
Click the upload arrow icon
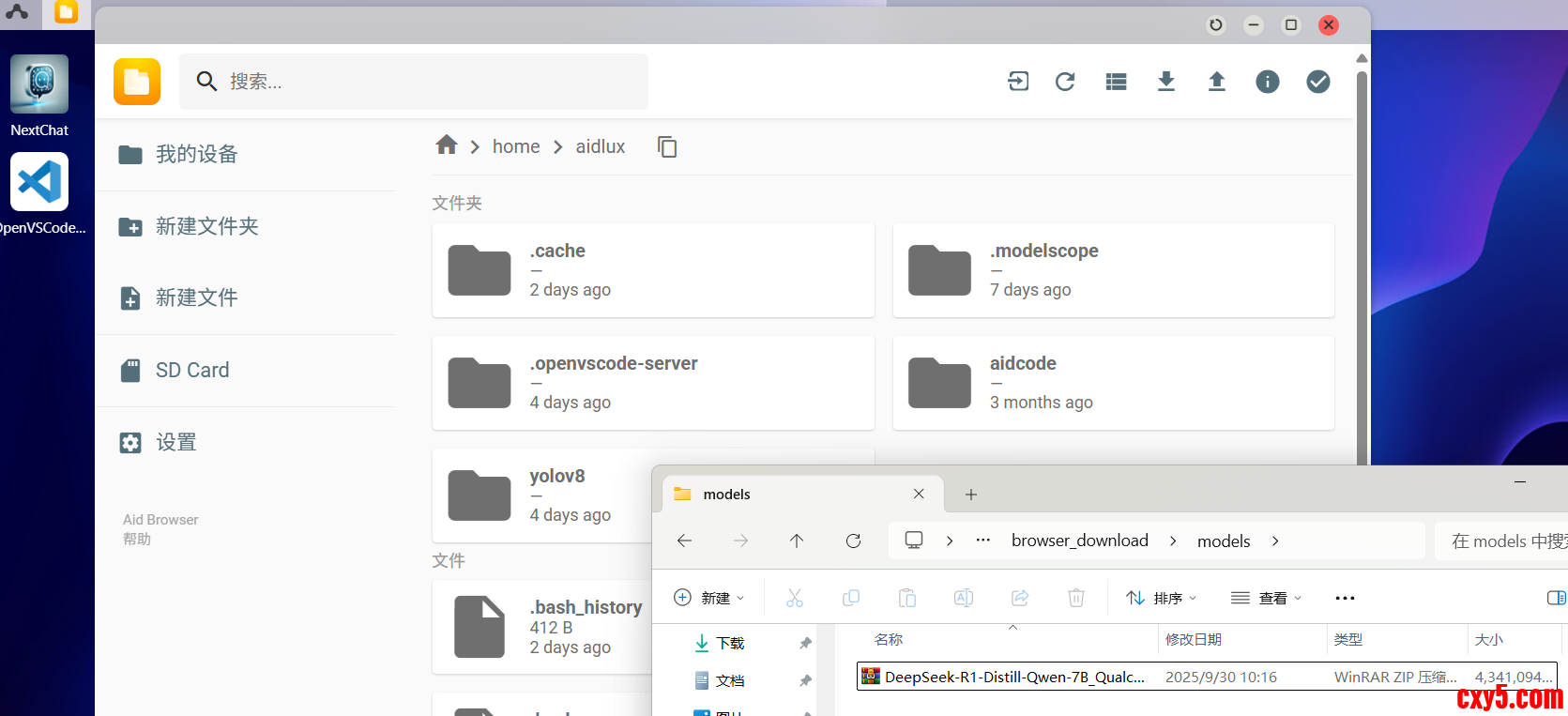tap(1217, 82)
